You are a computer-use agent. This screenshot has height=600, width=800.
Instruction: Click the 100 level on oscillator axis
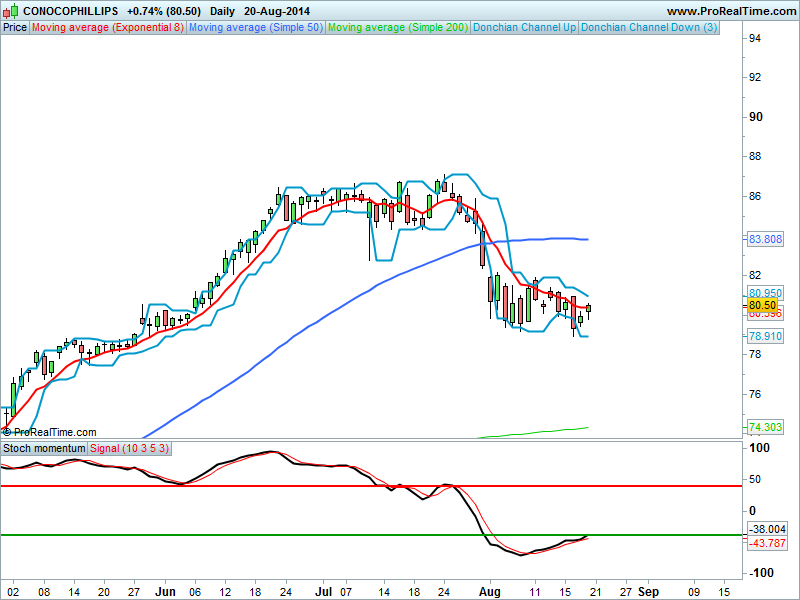[x=759, y=448]
